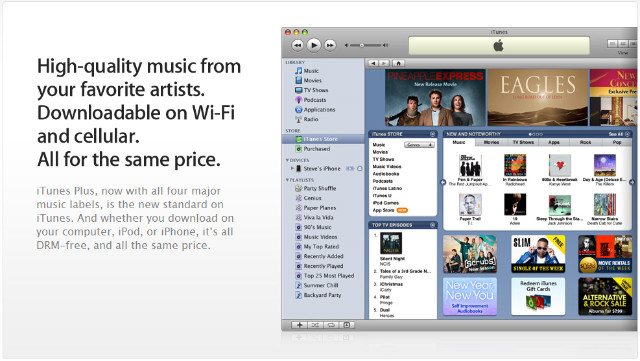Open Slim Single of the Week tile

pos(538,254)
